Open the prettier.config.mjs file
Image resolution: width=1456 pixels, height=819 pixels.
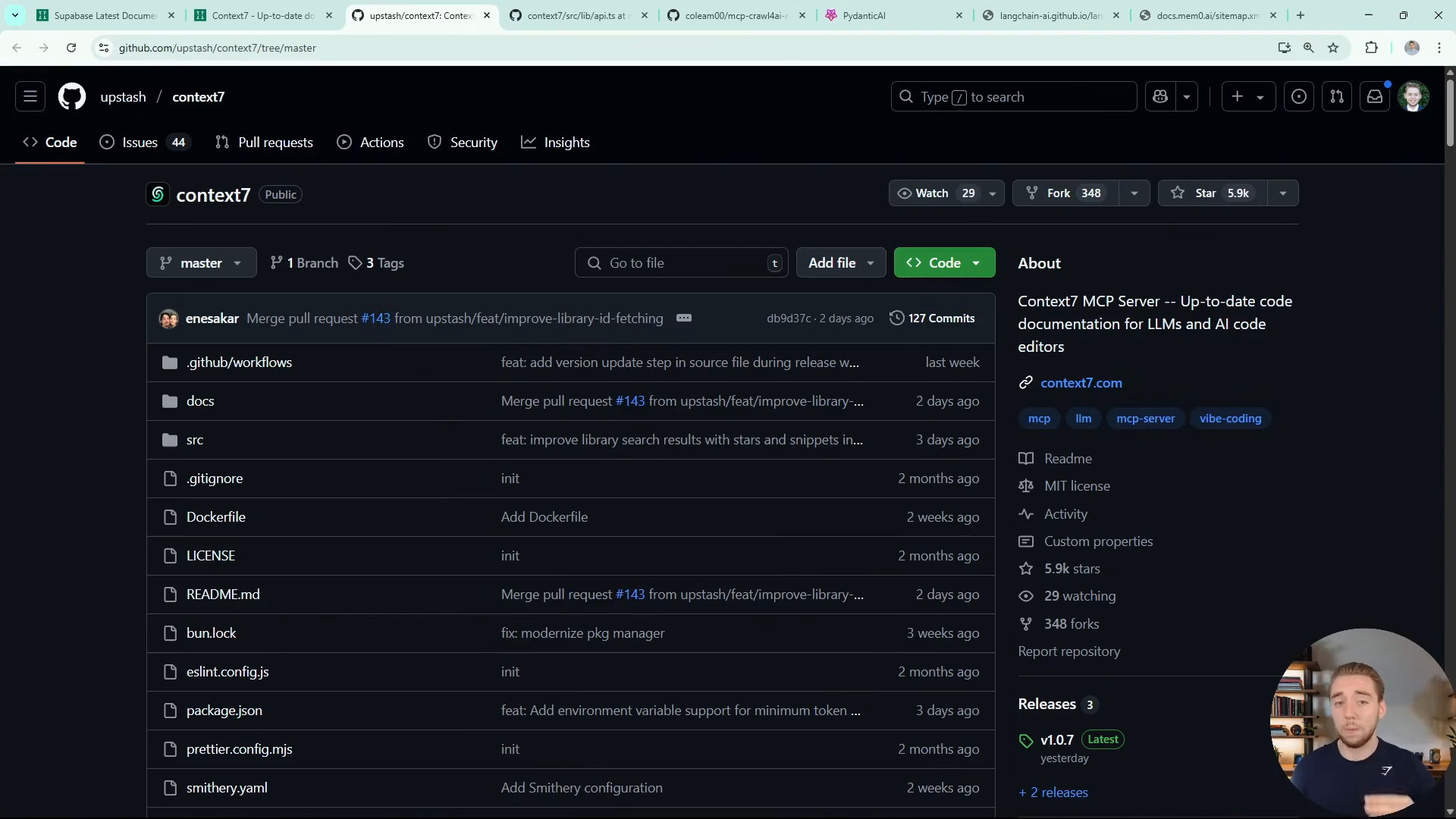pyautogui.click(x=240, y=749)
